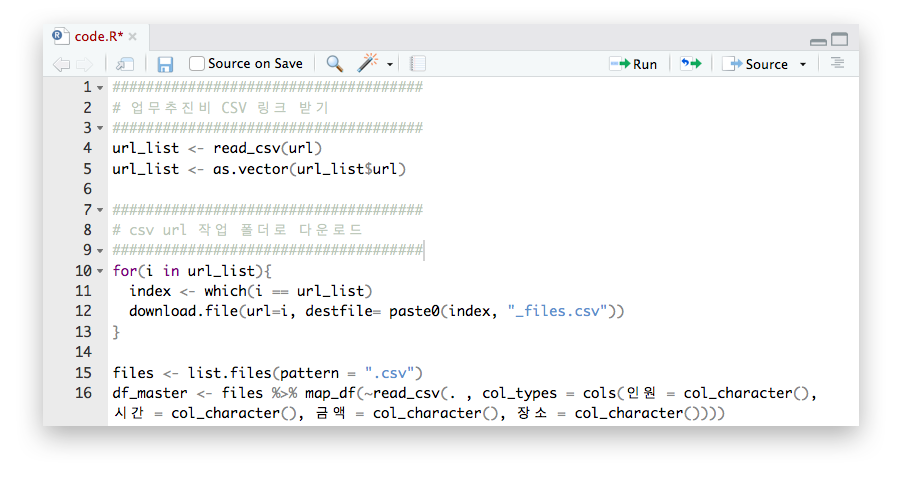This screenshot has height=488, width=898.
Task: Open Find/Replace magnifier
Action: 334,64
